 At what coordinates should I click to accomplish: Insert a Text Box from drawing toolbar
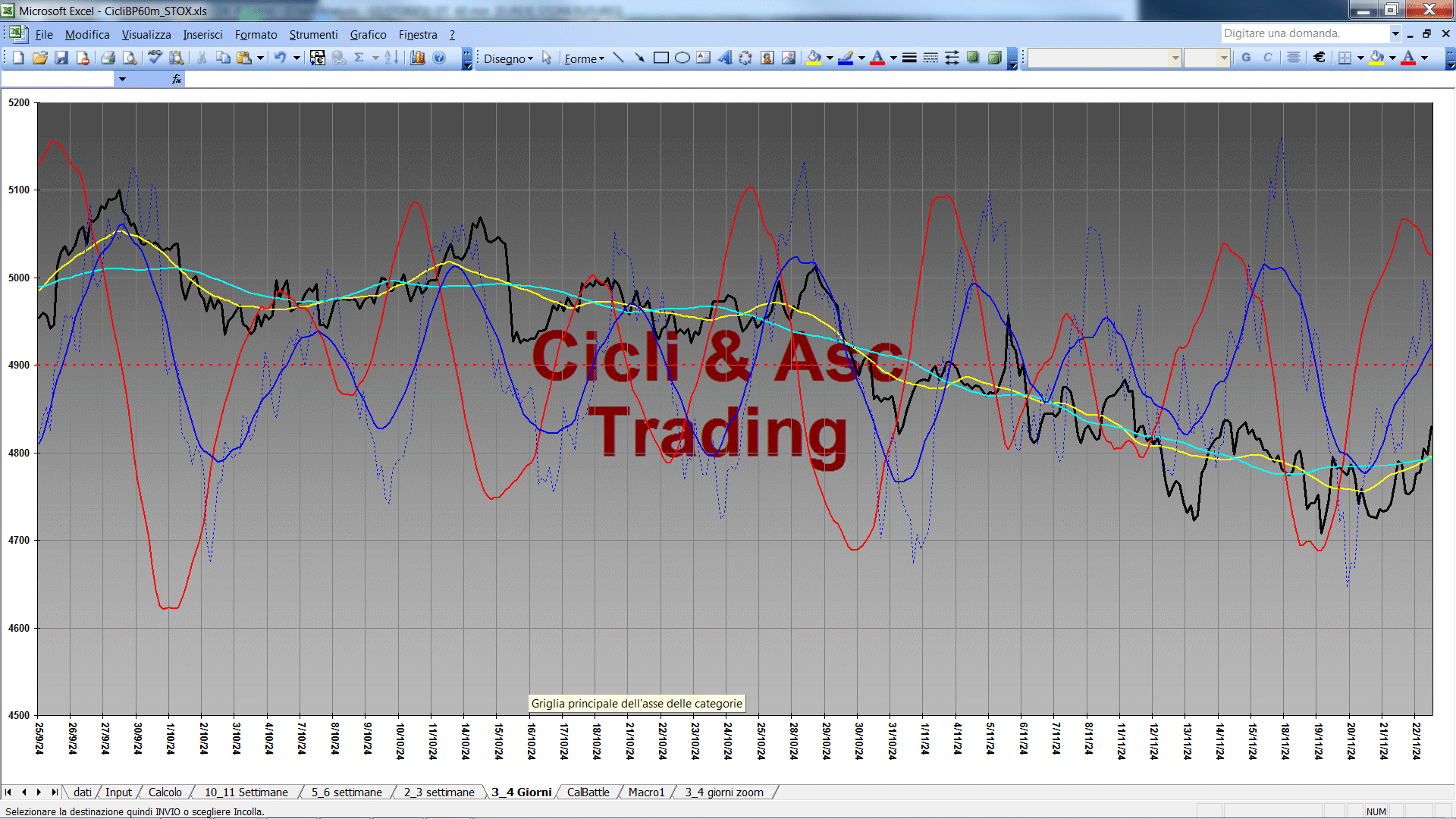(x=704, y=58)
